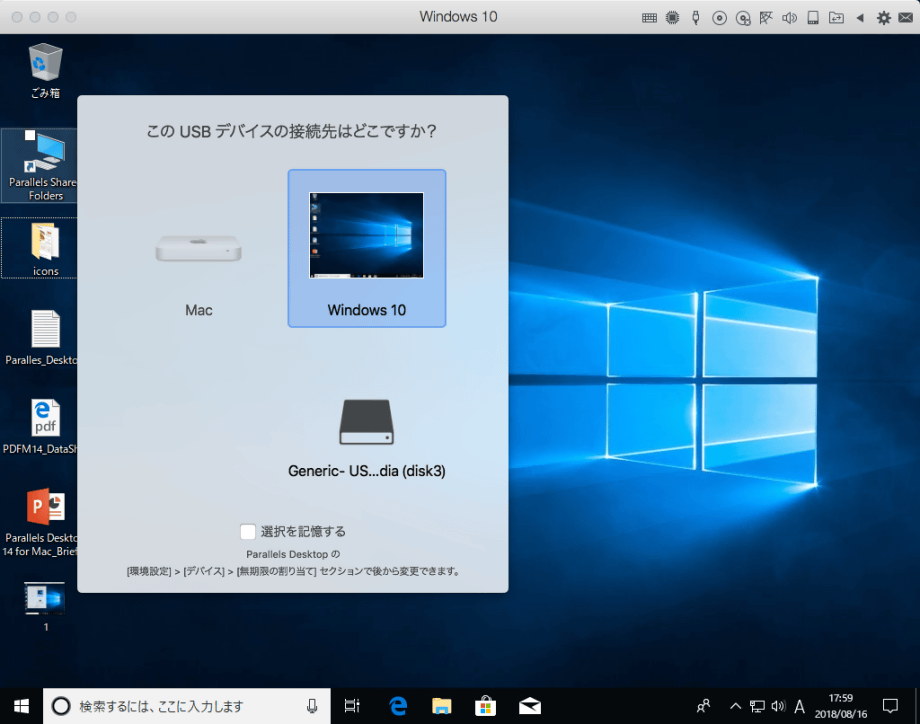Click the hard disk icon in title bar

pos(813,18)
